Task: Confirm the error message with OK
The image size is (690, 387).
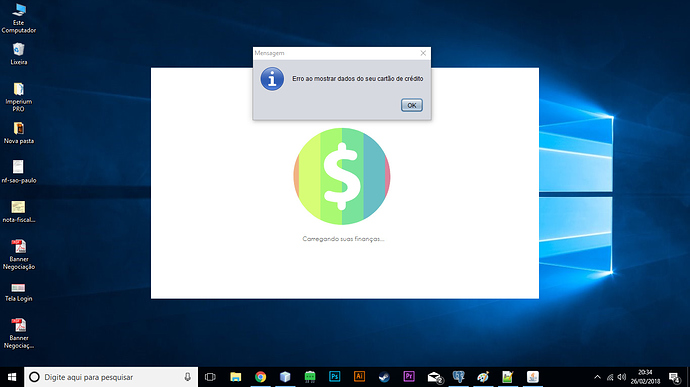Action: (x=411, y=105)
